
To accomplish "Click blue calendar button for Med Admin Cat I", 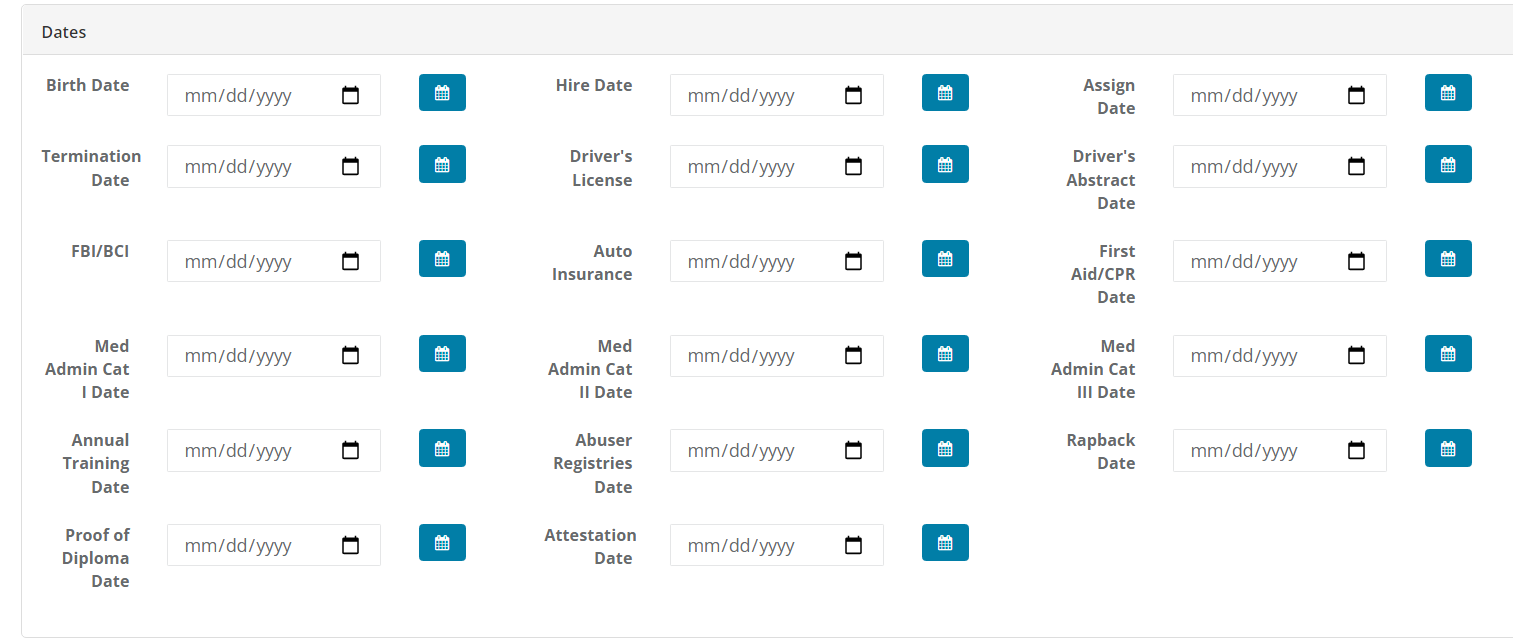I will [x=442, y=354].
